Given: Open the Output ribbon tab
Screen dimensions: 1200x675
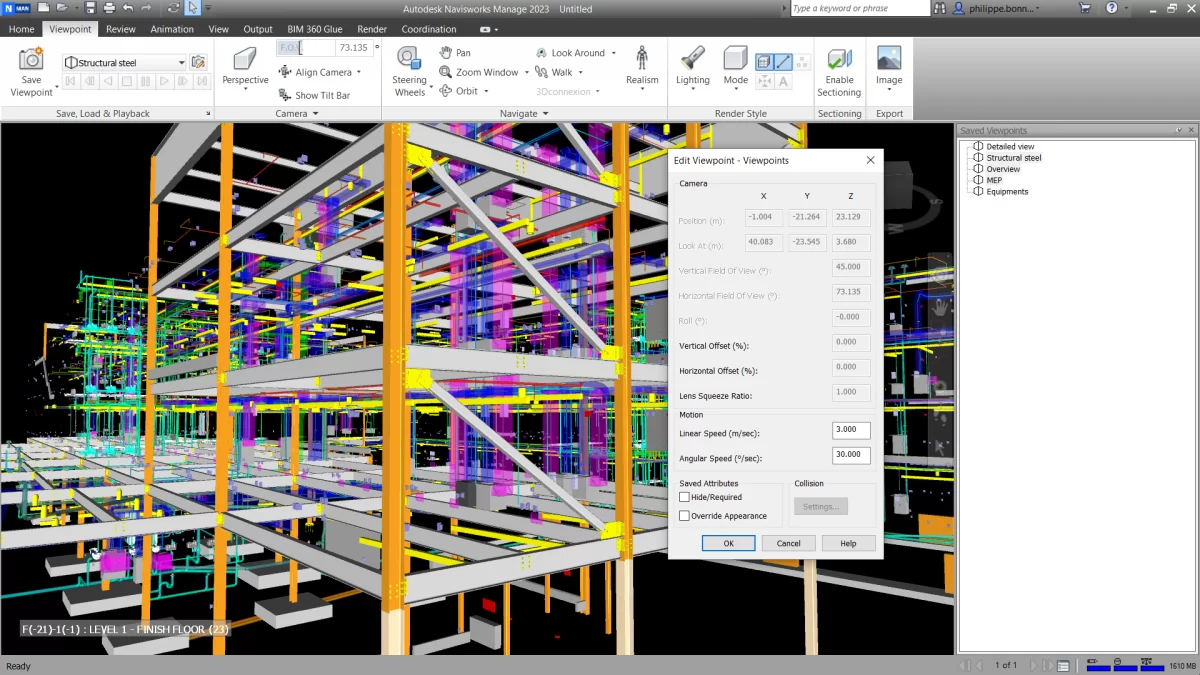Looking at the screenshot, I should pos(258,29).
